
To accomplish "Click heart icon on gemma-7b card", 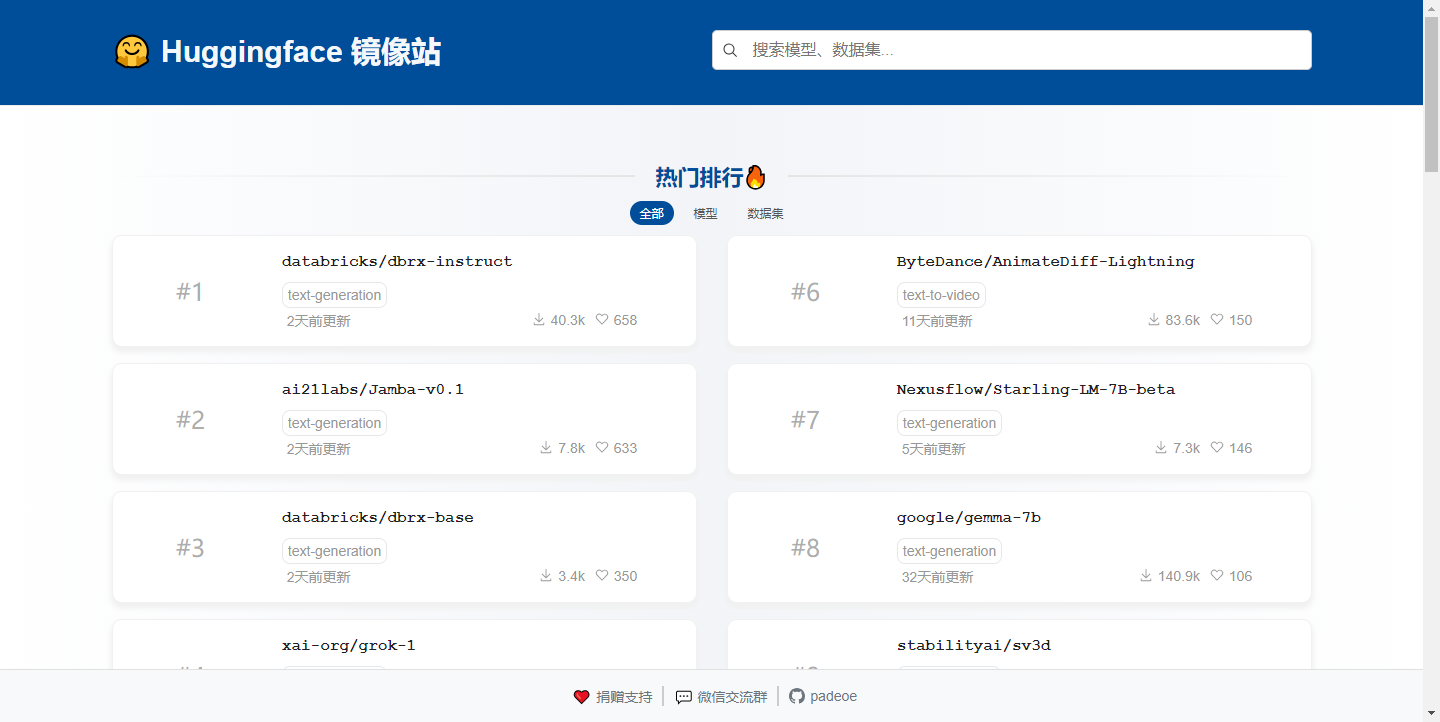I will [1217, 576].
